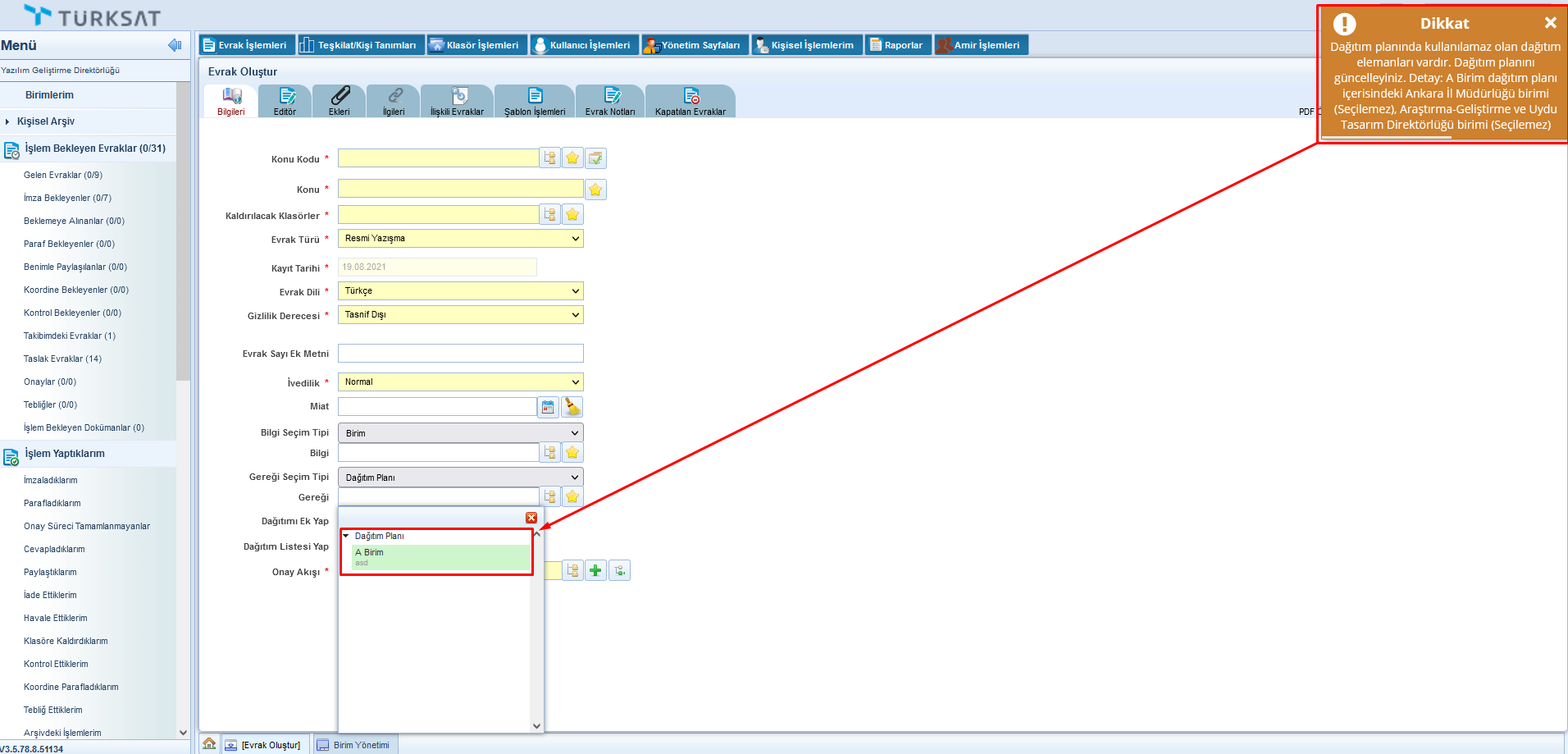Switch to the Editör tab
The height and width of the screenshot is (754, 1568).
point(285,102)
